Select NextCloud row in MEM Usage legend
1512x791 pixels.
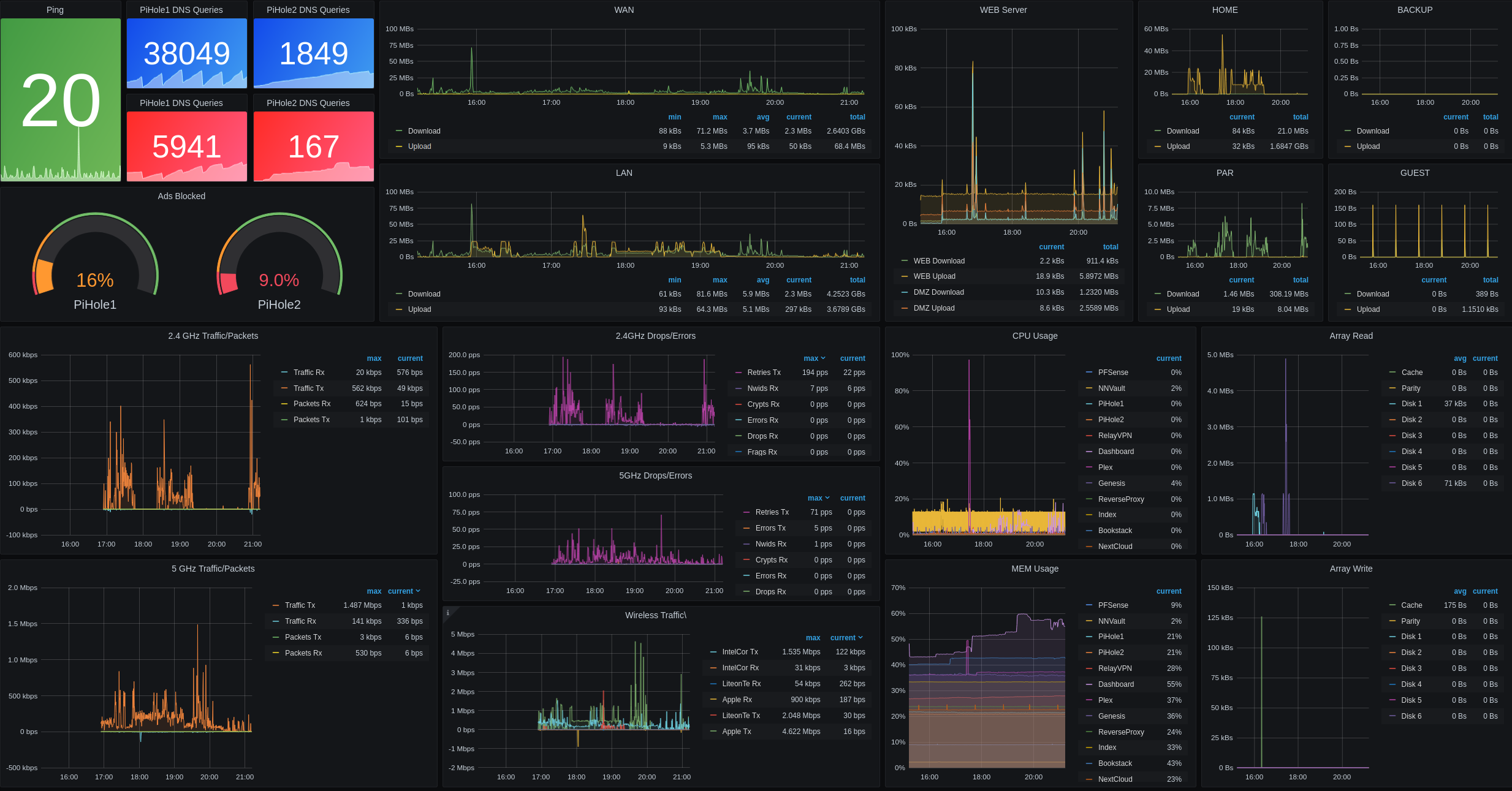1133,779
